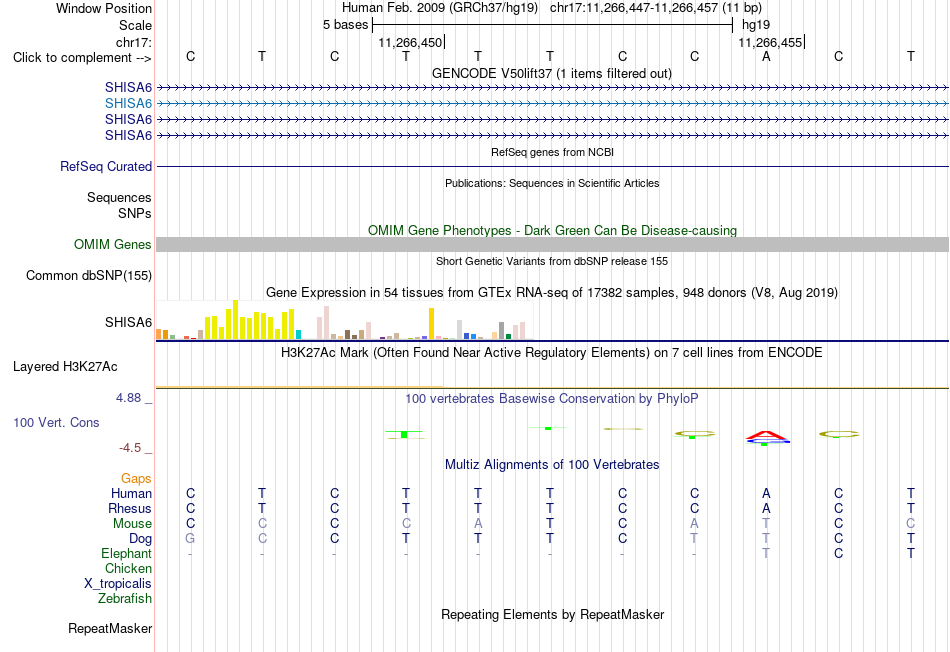Viewport: 950px width, 652px height.
Task: Click the cyan bar in the GTEx chart
Action: pos(298,334)
